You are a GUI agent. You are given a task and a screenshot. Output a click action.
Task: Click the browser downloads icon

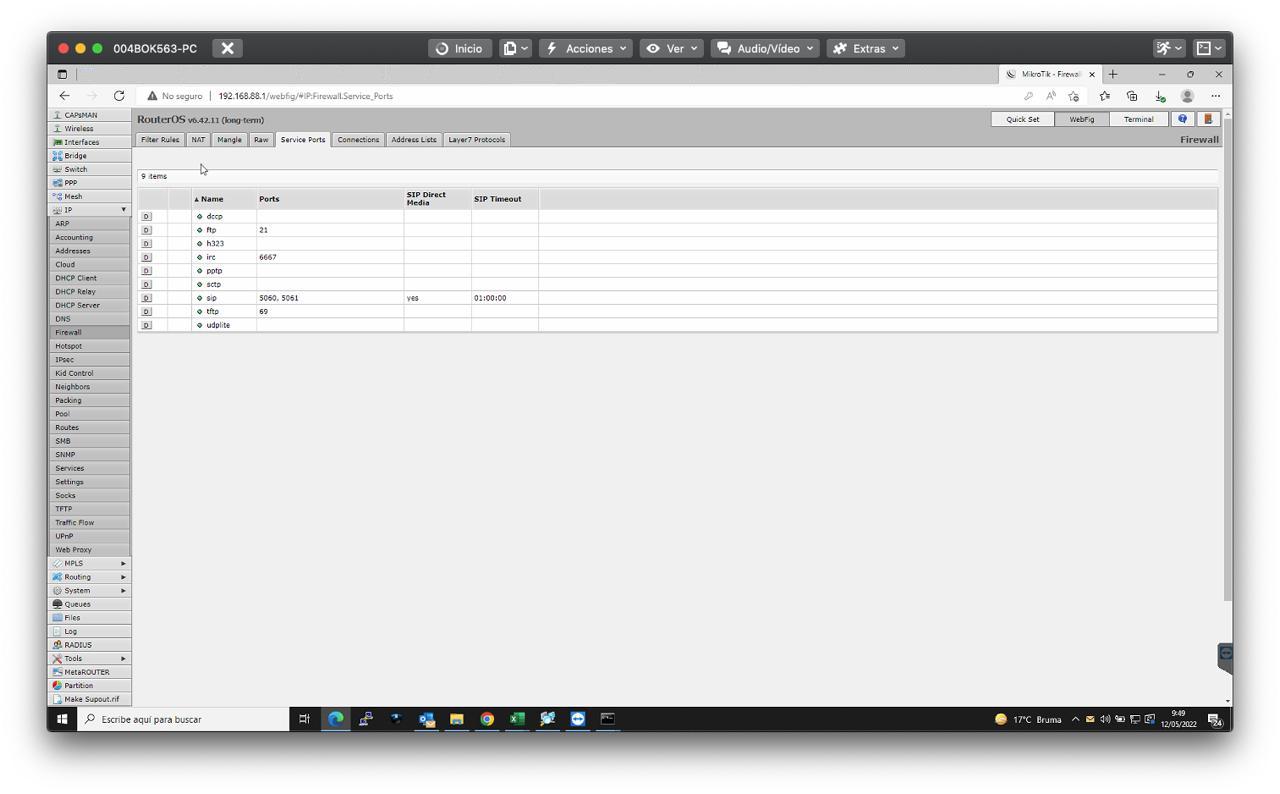(x=1160, y=97)
